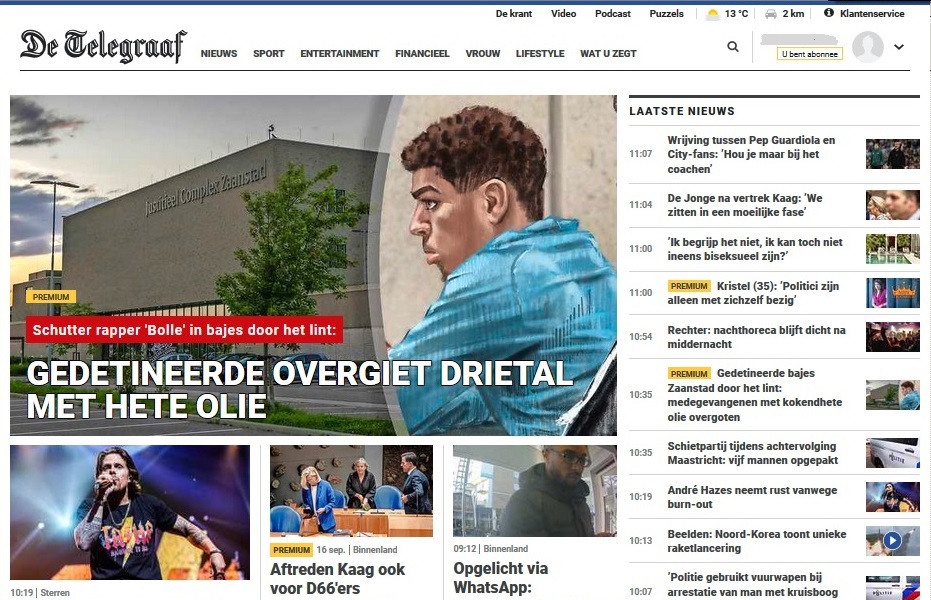Click the Sterren category label
This screenshot has height=600, width=931.
(55, 592)
